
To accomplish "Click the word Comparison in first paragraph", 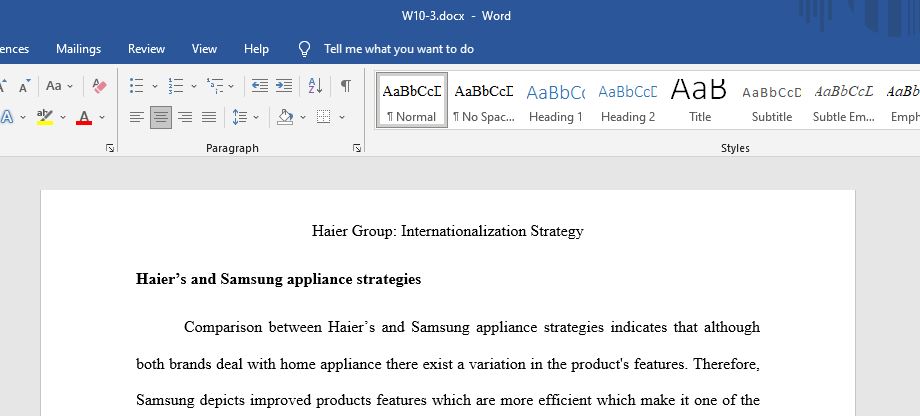I will click(x=223, y=327).
